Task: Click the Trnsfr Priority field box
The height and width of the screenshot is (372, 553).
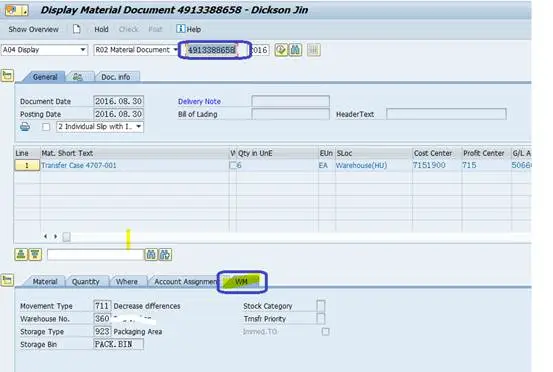Action: 321,318
